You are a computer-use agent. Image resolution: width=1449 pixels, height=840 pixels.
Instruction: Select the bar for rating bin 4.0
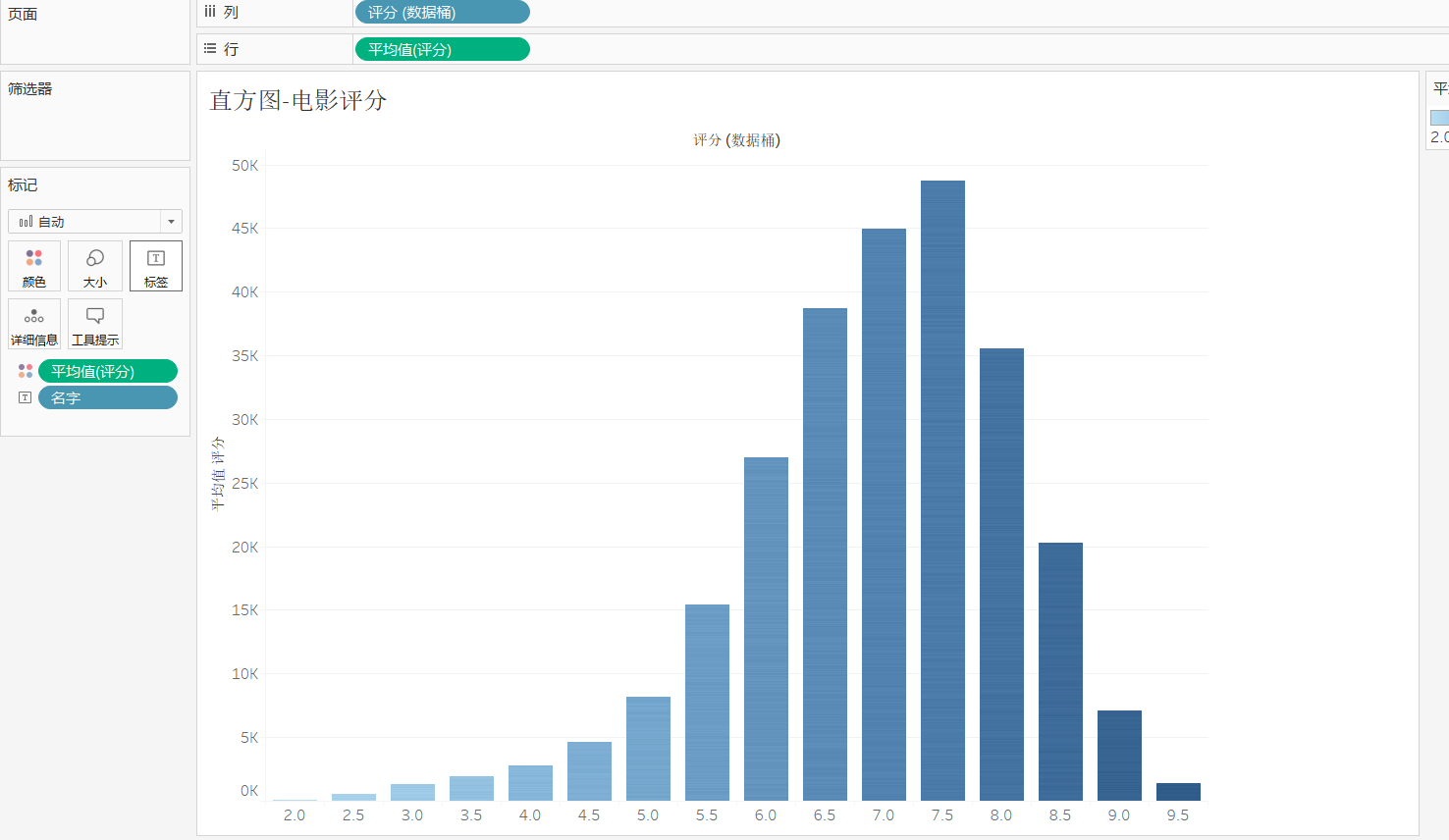[530, 783]
